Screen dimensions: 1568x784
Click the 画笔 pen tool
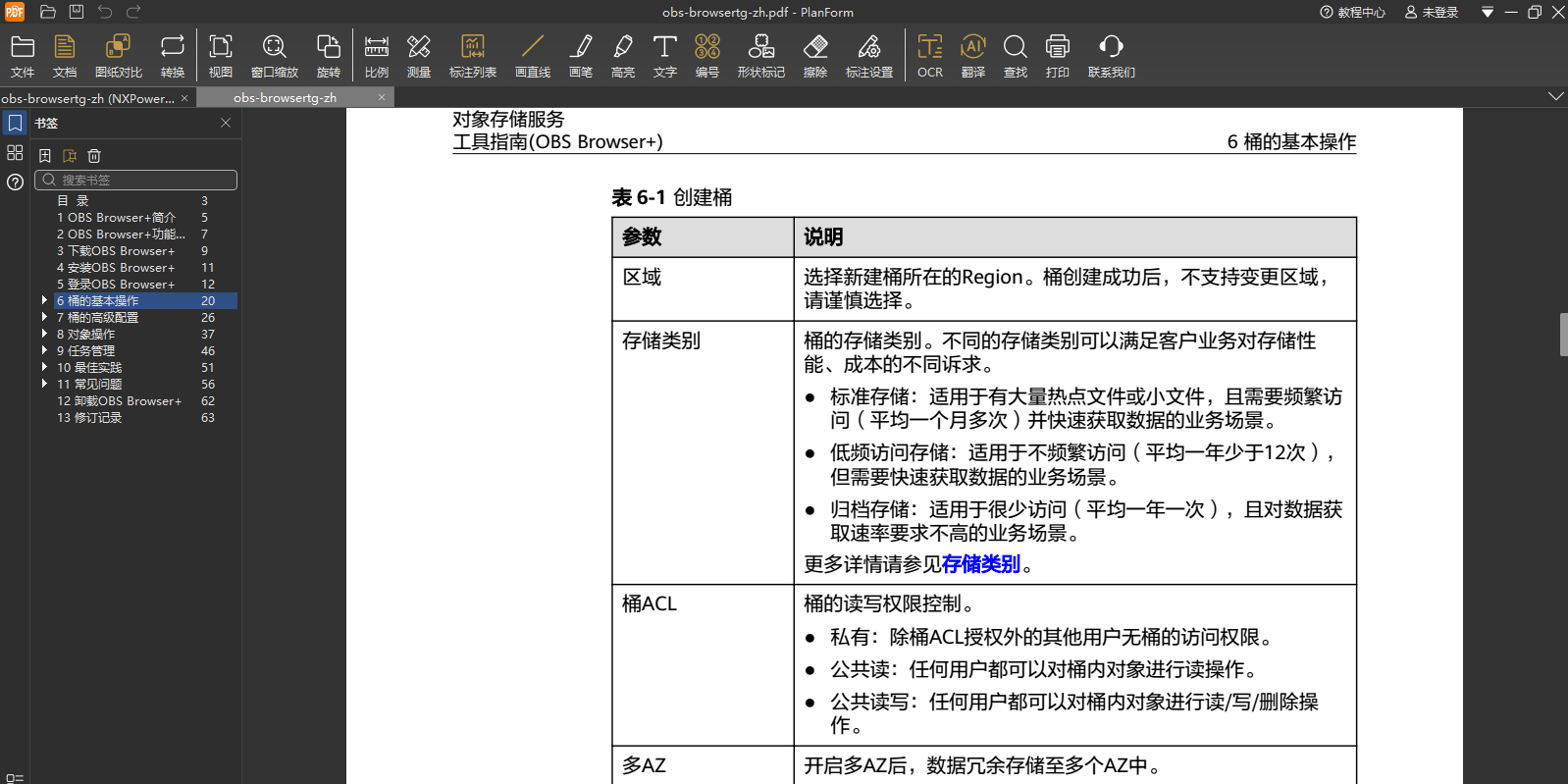tap(581, 56)
